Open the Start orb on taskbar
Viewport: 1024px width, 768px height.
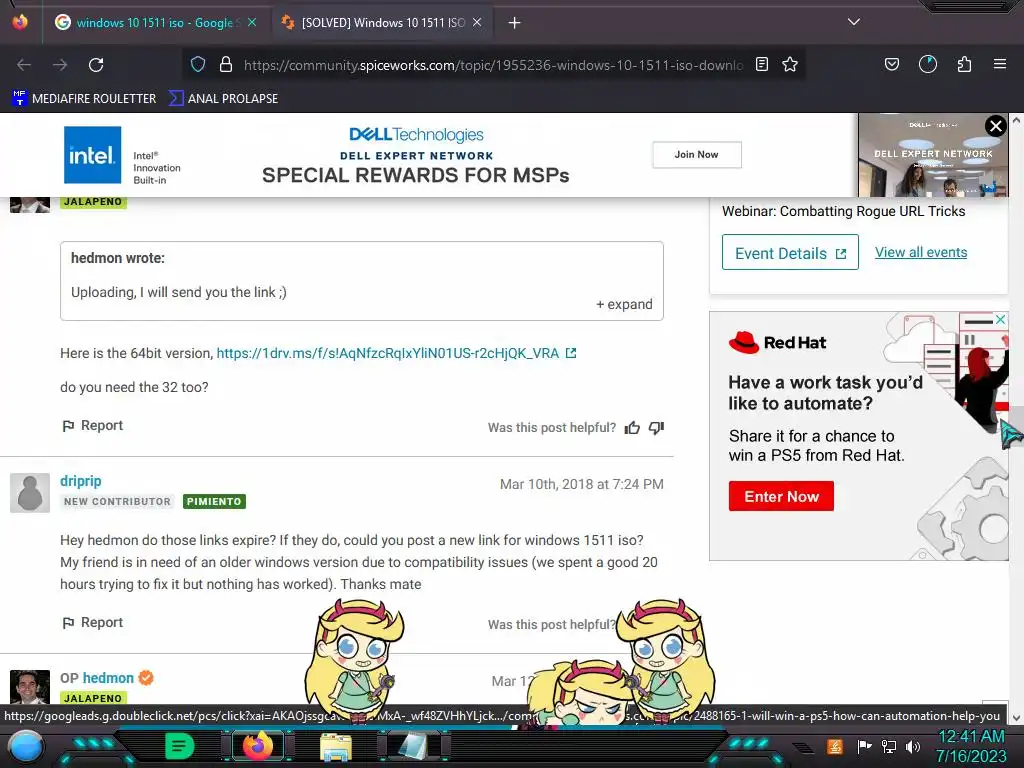coord(25,747)
